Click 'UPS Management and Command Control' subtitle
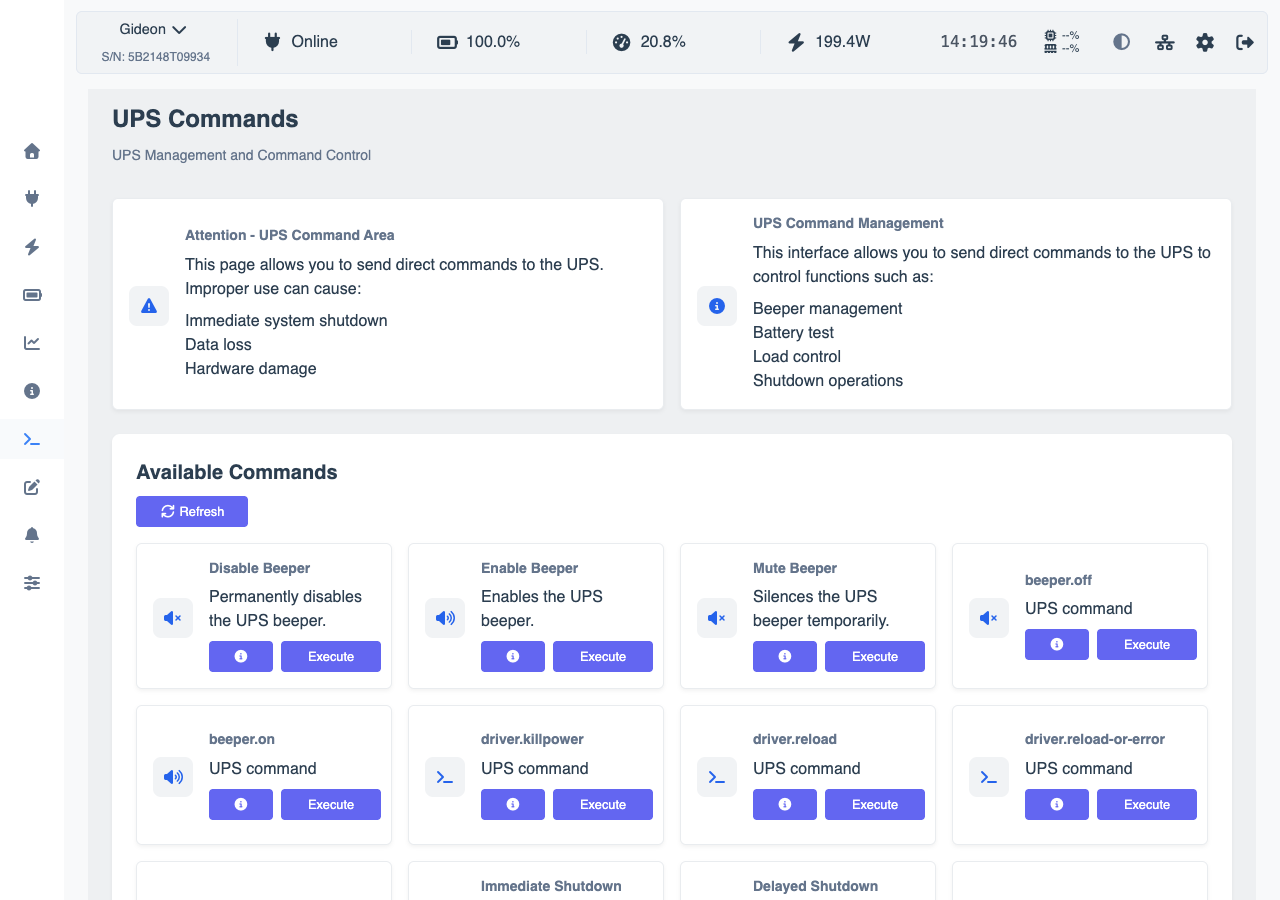This screenshot has width=1280, height=900. (241, 155)
